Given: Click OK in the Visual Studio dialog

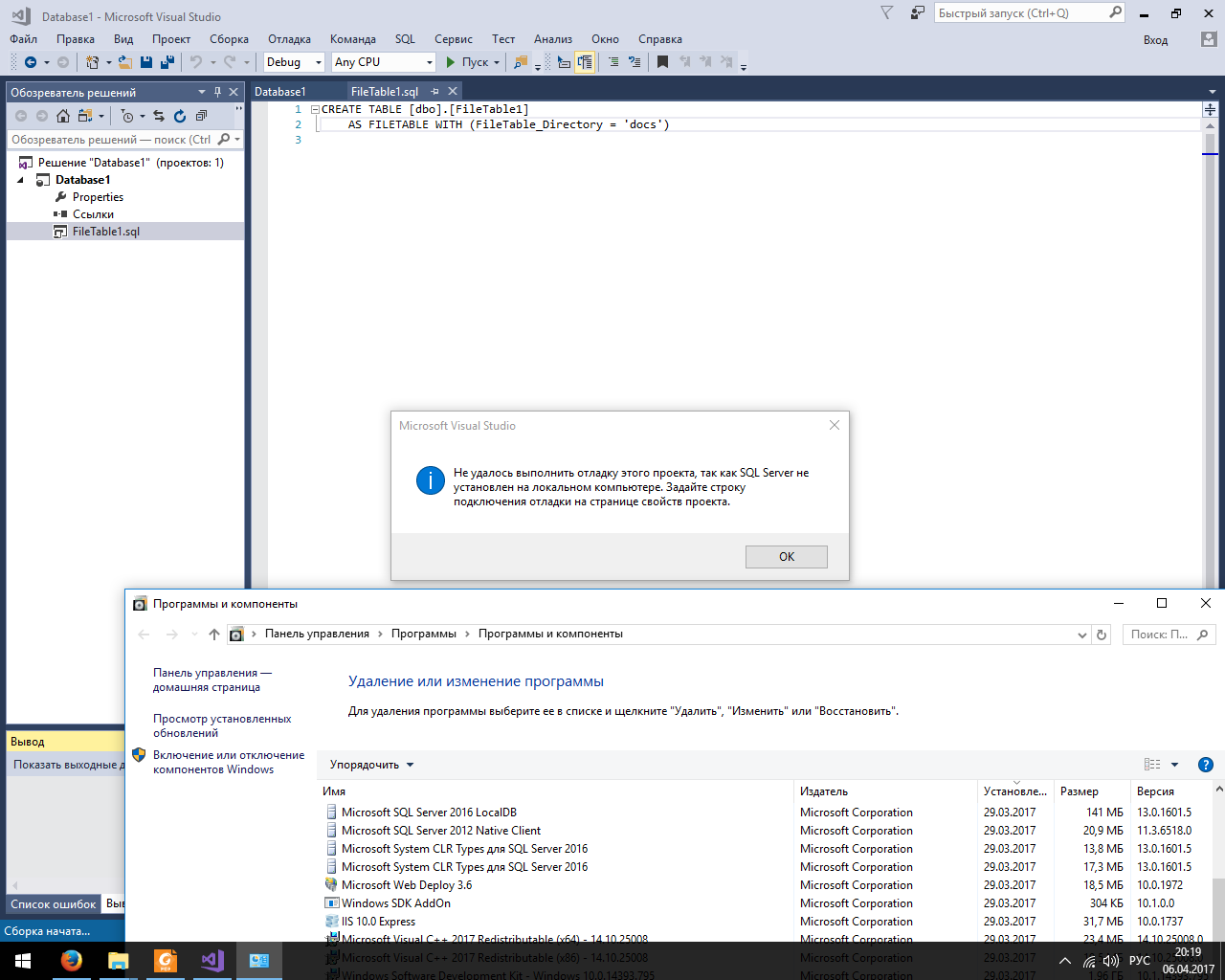Looking at the screenshot, I should click(787, 557).
